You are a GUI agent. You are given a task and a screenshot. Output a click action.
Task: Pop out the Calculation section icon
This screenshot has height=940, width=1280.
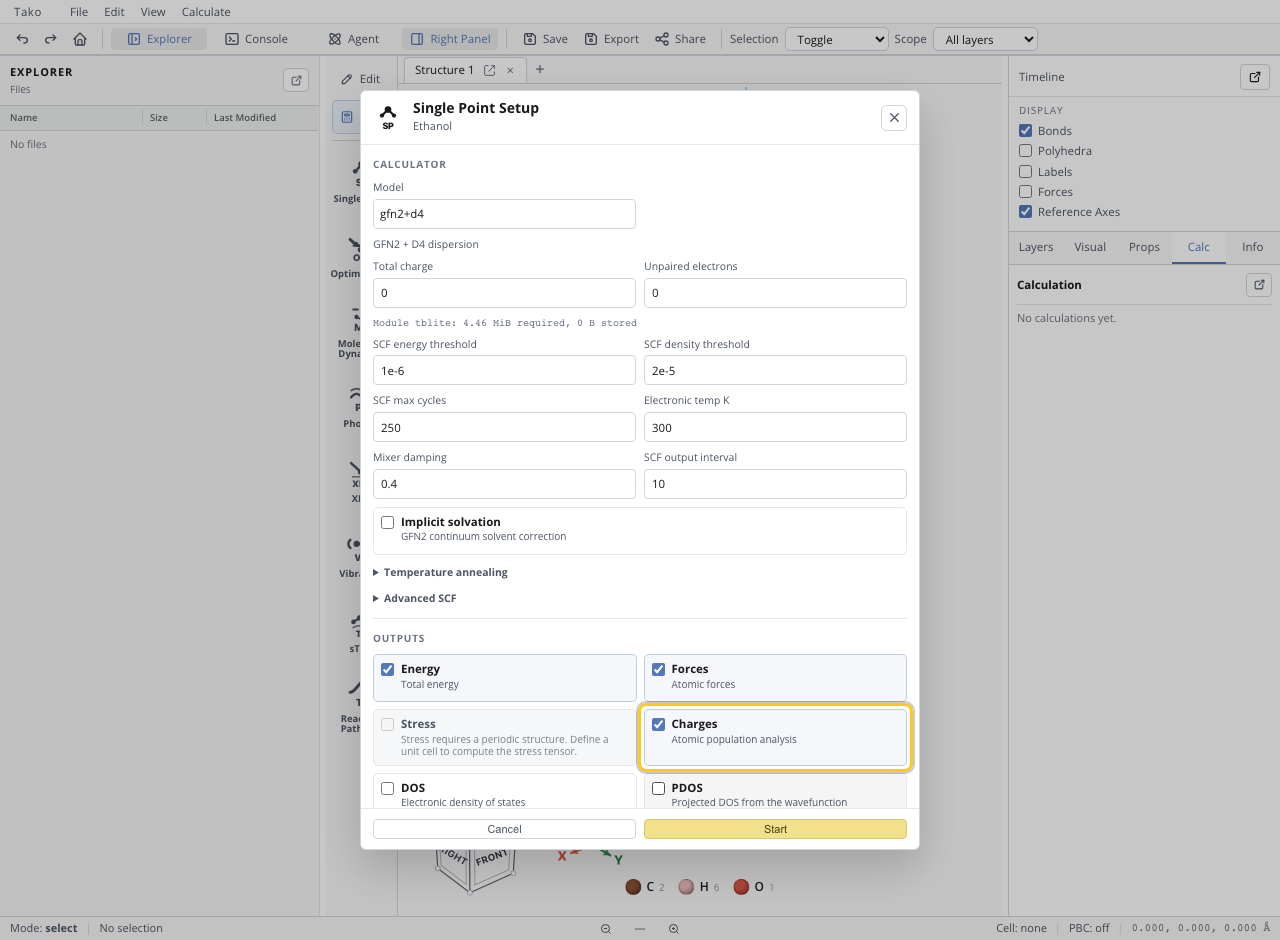tap(1258, 284)
